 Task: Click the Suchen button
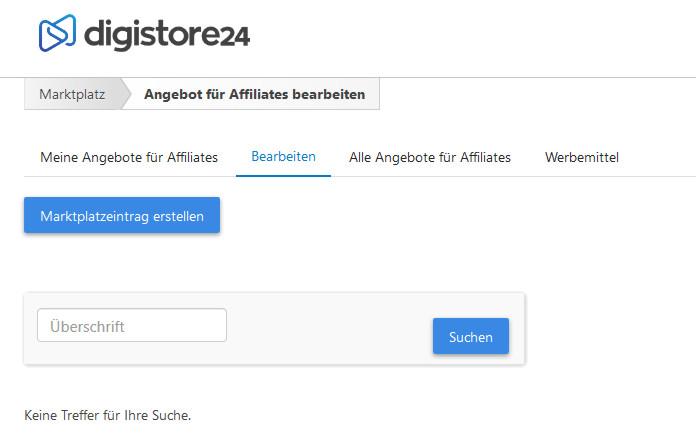tap(470, 337)
